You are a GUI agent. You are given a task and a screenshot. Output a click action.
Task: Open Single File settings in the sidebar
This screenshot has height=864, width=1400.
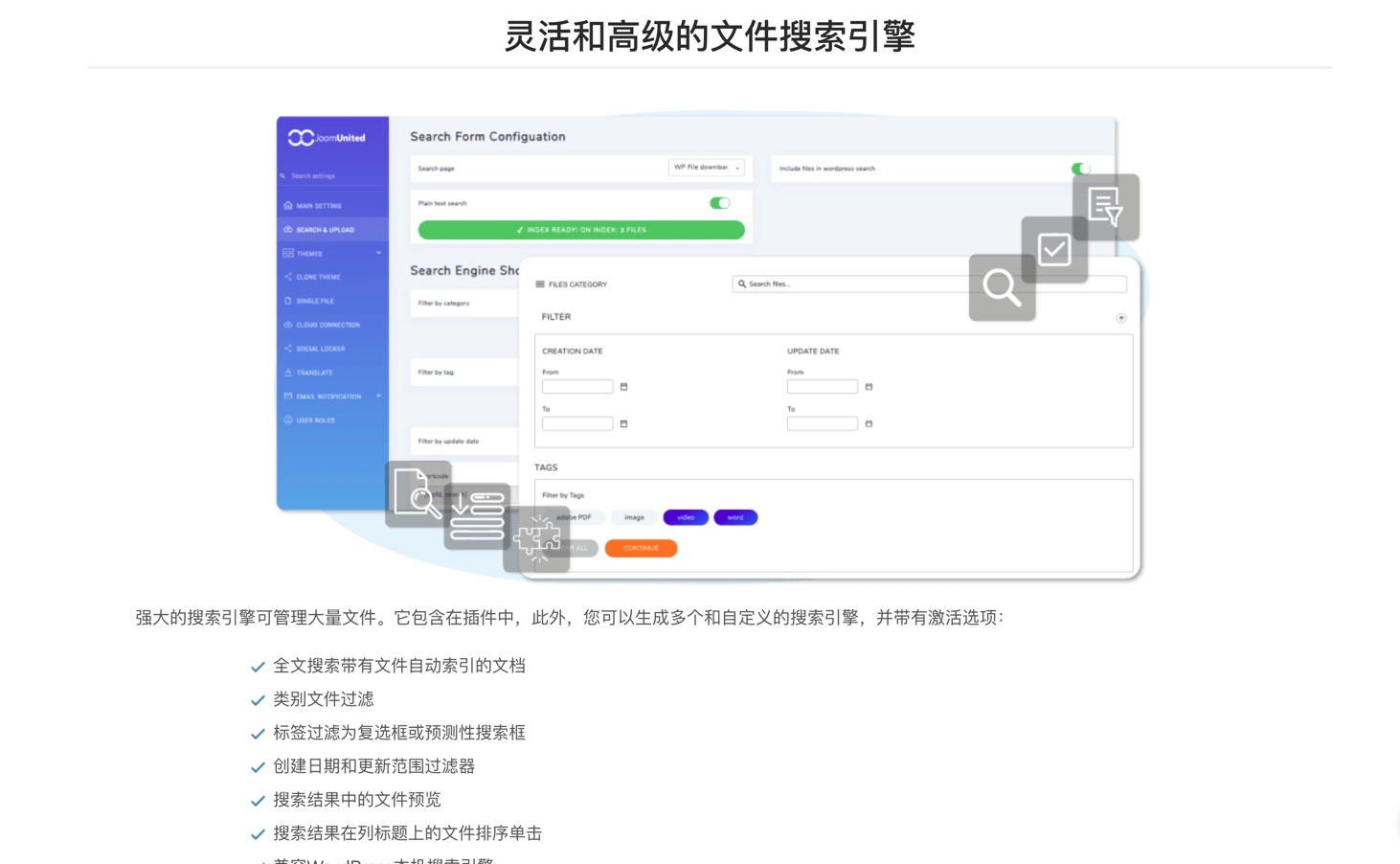point(315,301)
